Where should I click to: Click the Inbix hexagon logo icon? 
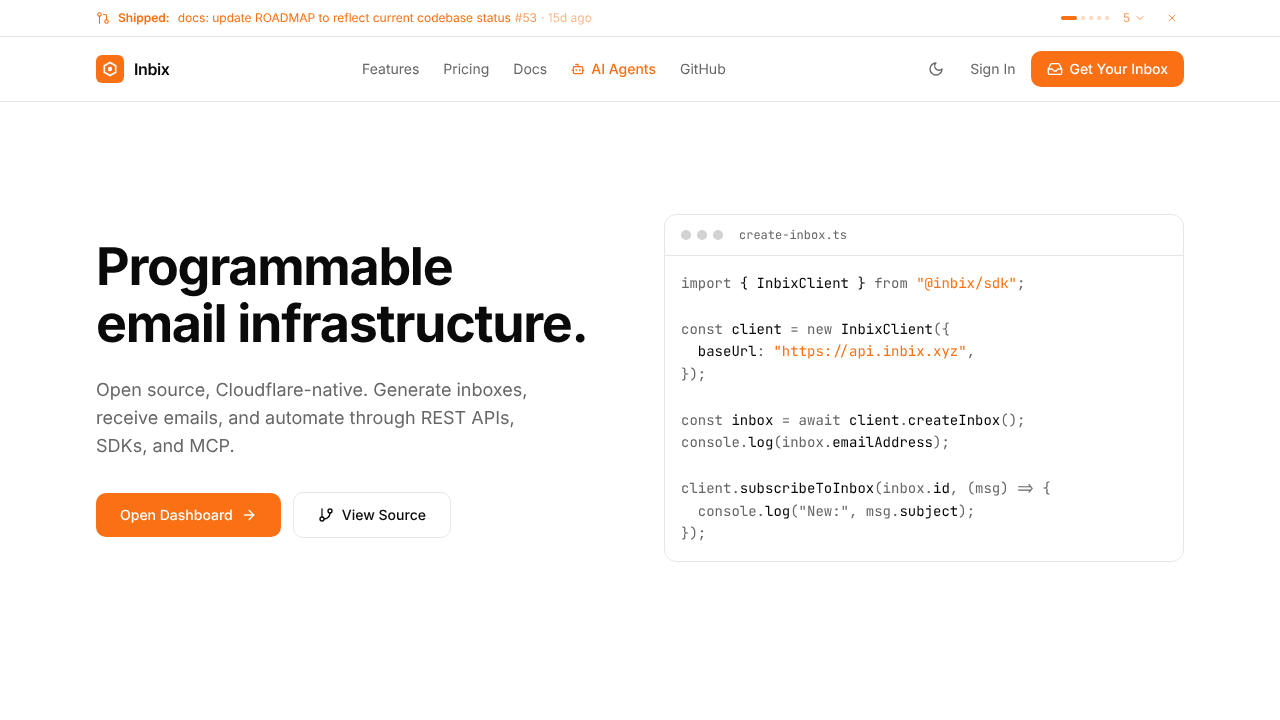(x=110, y=69)
